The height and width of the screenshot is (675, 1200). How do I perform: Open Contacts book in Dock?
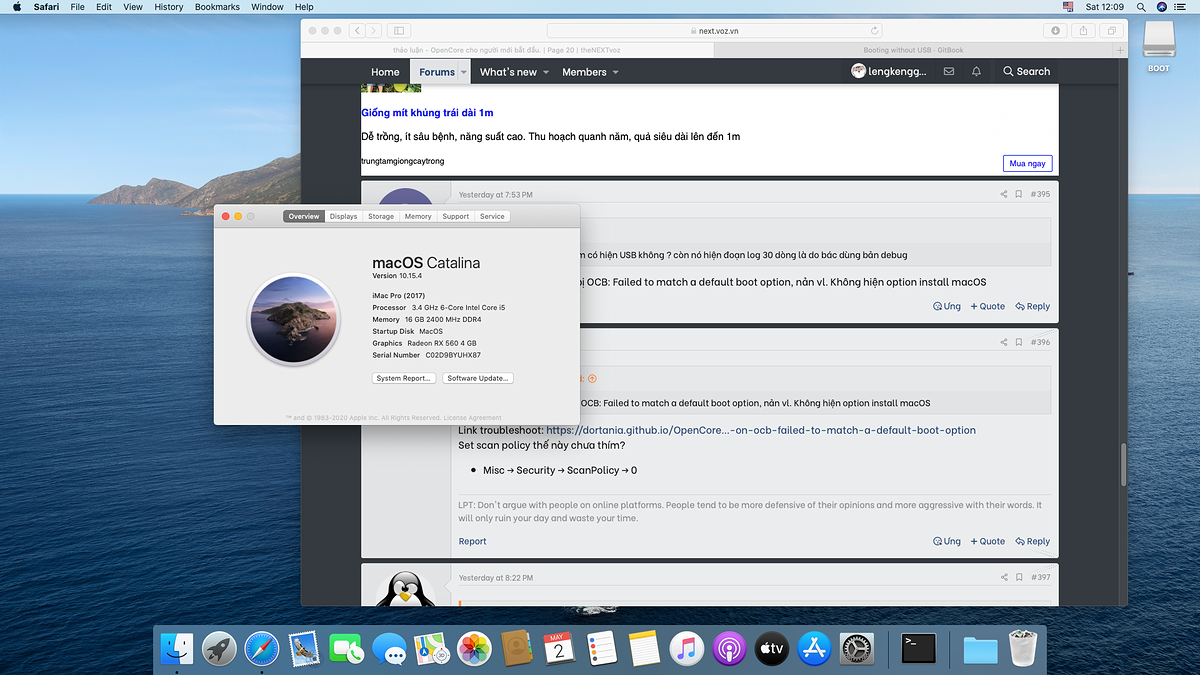tap(516, 649)
